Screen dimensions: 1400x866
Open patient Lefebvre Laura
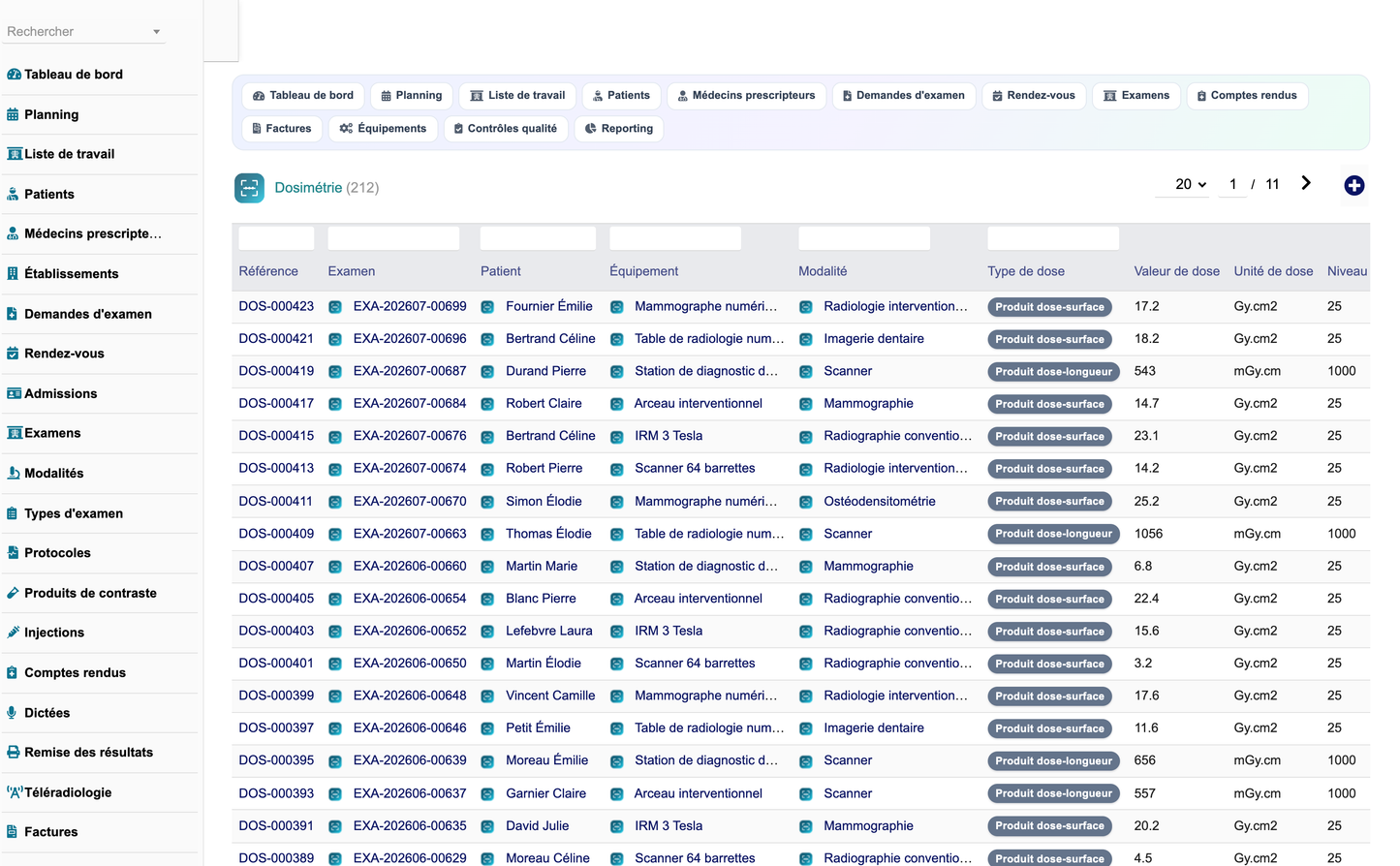[548, 631]
